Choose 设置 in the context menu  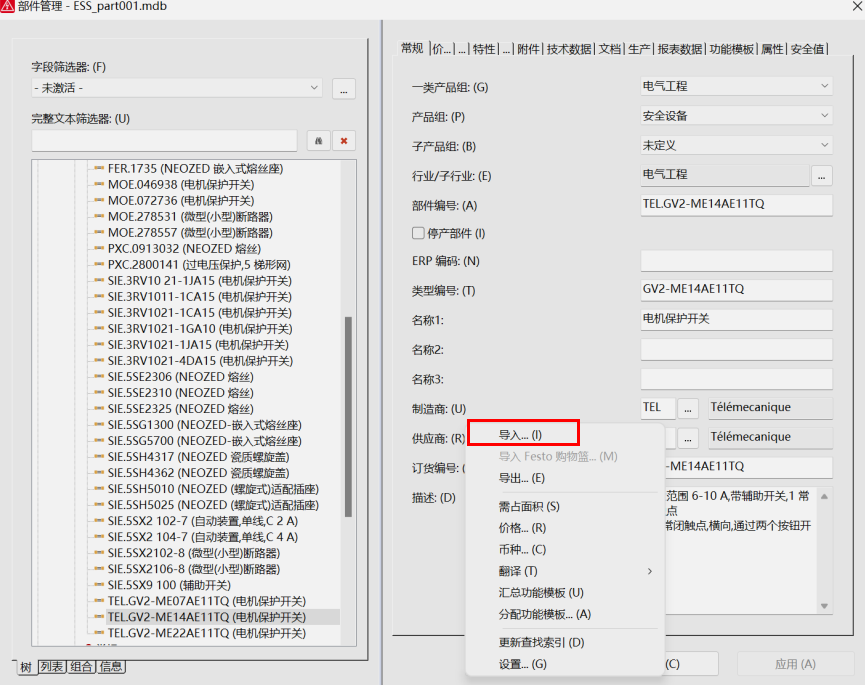(524, 663)
